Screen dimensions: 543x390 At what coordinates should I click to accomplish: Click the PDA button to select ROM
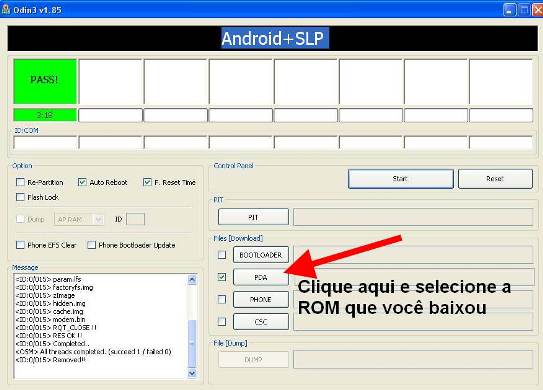[261, 277]
